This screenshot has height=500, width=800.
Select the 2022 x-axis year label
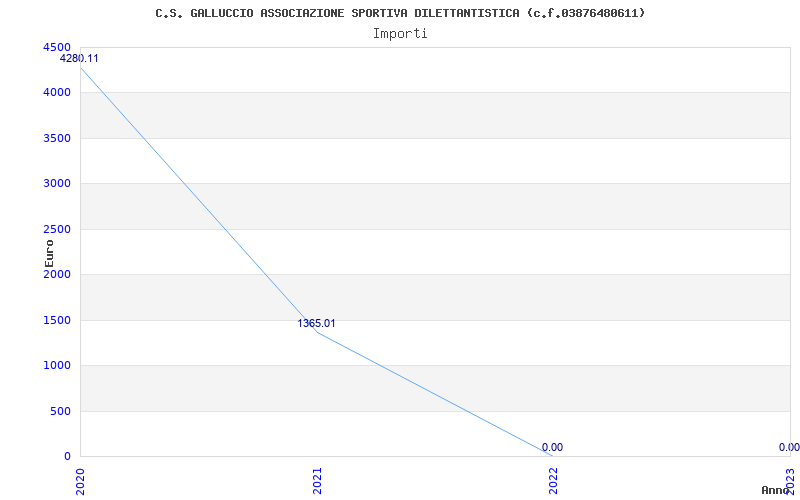tap(553, 483)
